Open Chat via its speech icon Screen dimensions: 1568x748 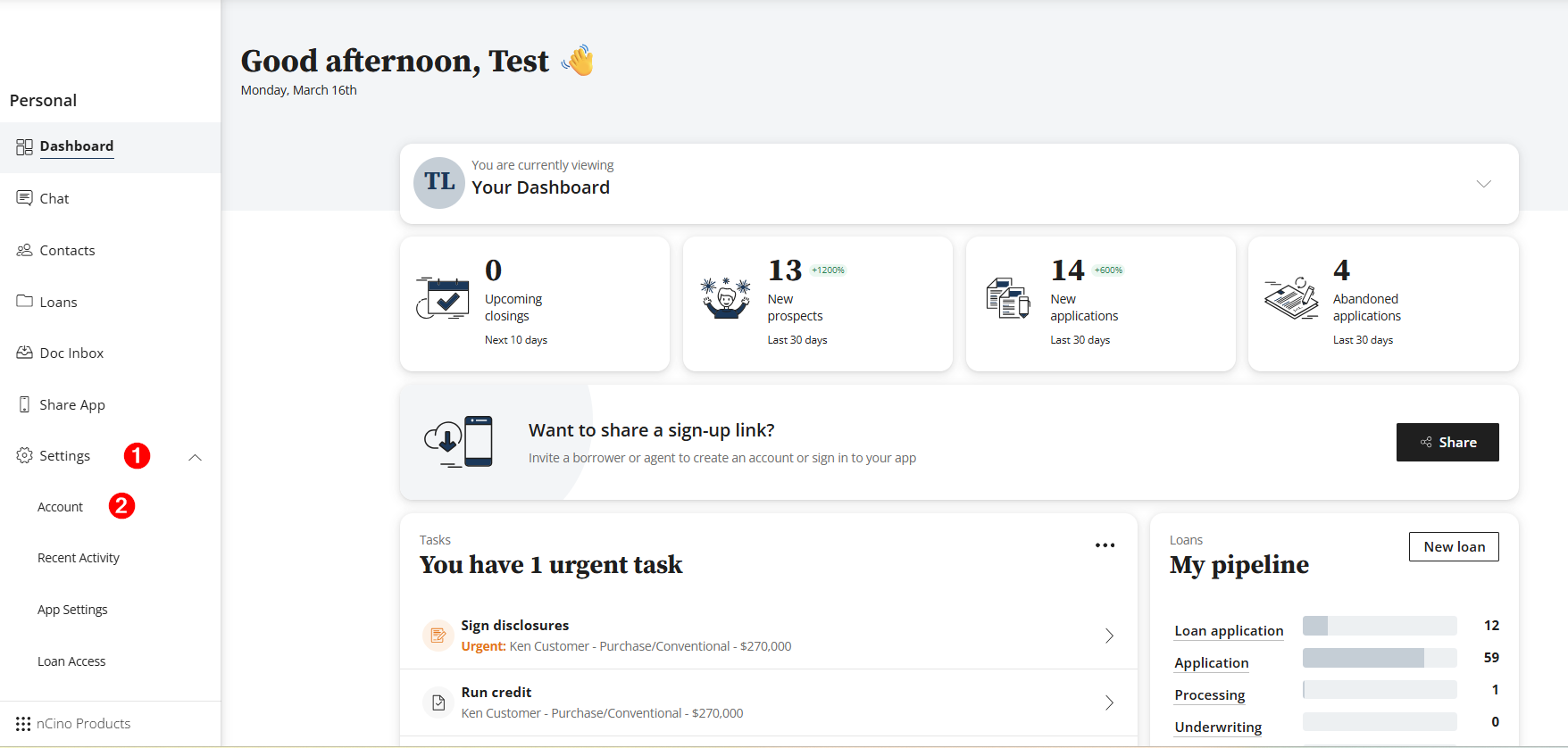(24, 198)
